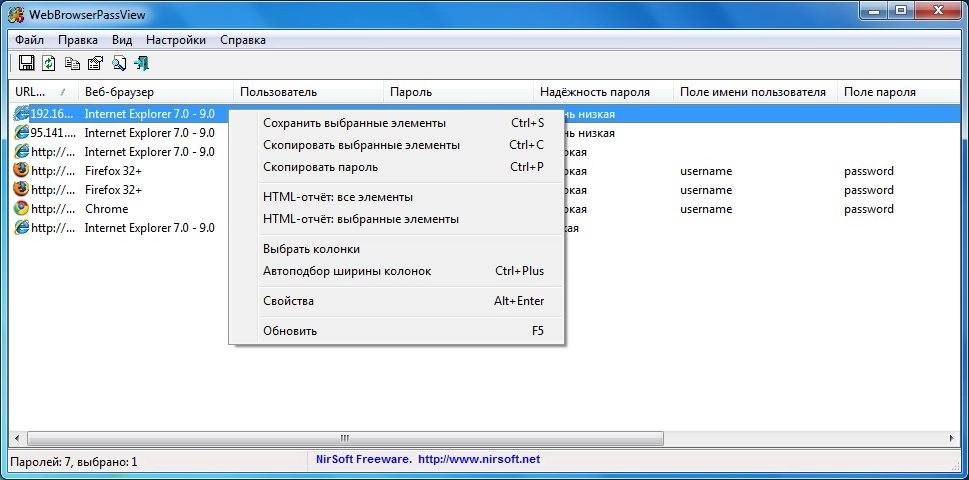This screenshot has width=969, height=480.
Task: Click the Find magnifier toolbar icon
Action: [119, 63]
